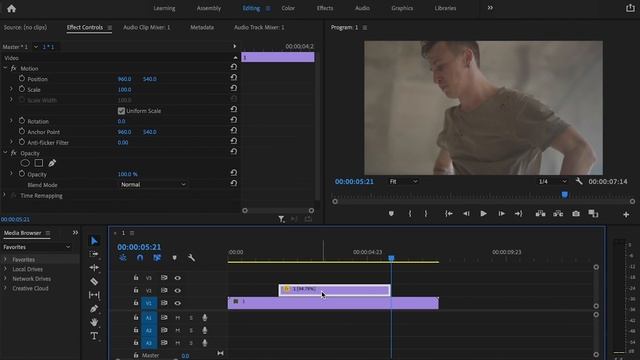Switch to Audio workspace
640x360 pixels.
click(x=362, y=8)
